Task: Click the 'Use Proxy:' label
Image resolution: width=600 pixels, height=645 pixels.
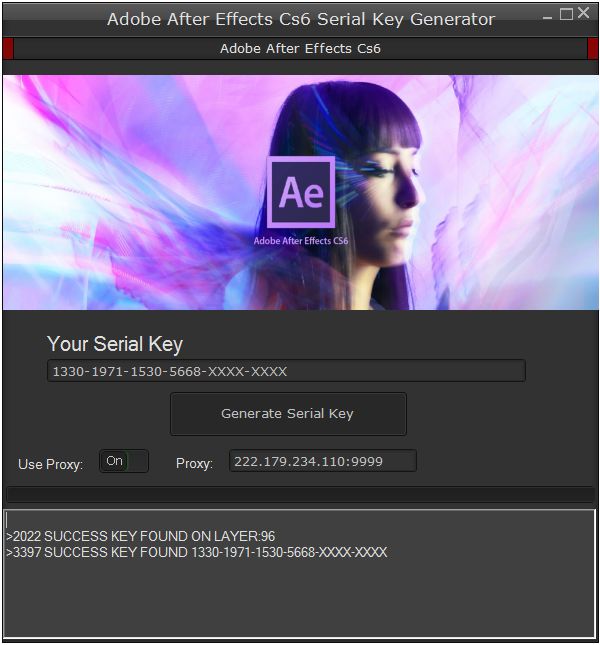Action: coord(50,464)
